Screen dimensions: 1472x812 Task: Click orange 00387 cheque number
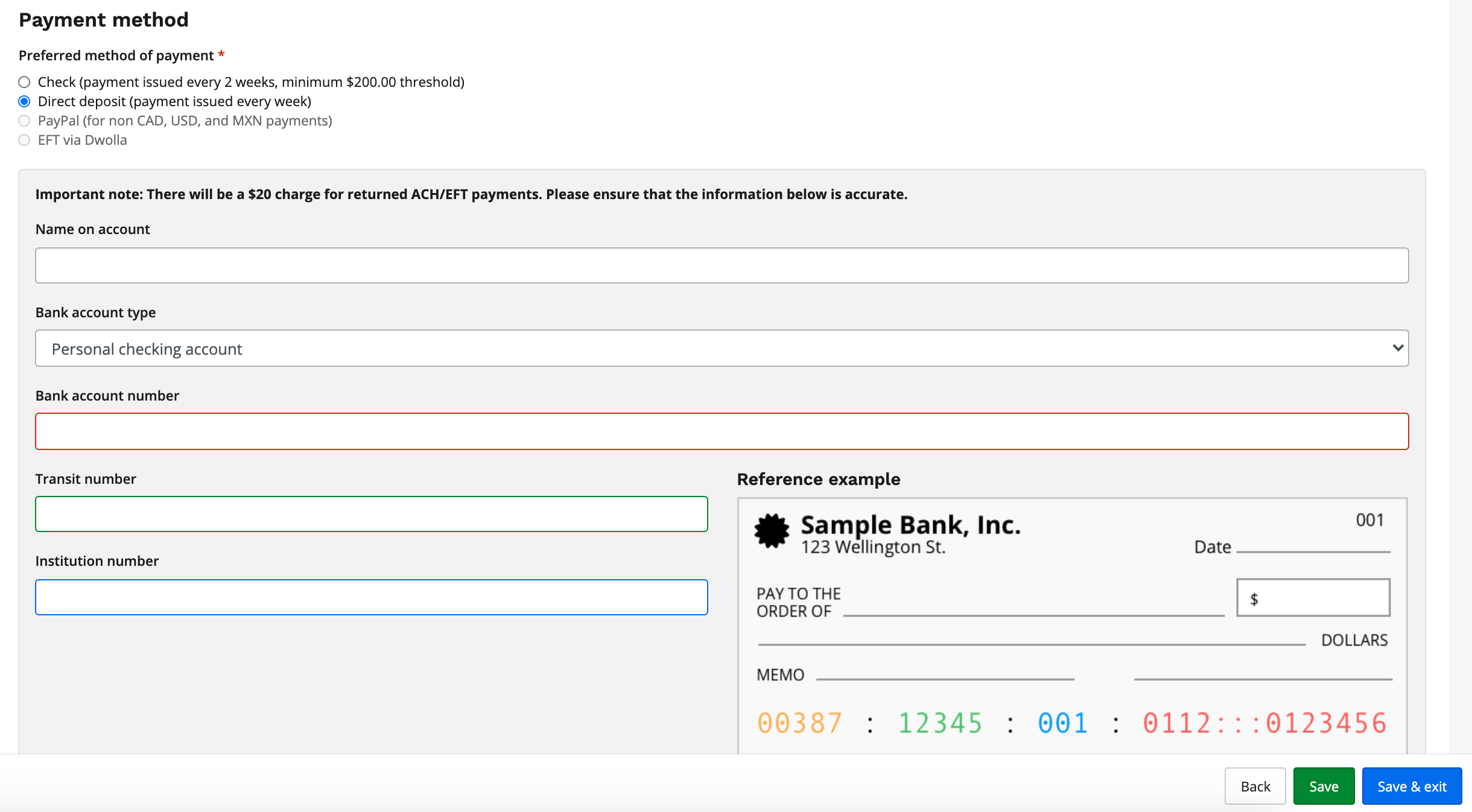tap(799, 723)
